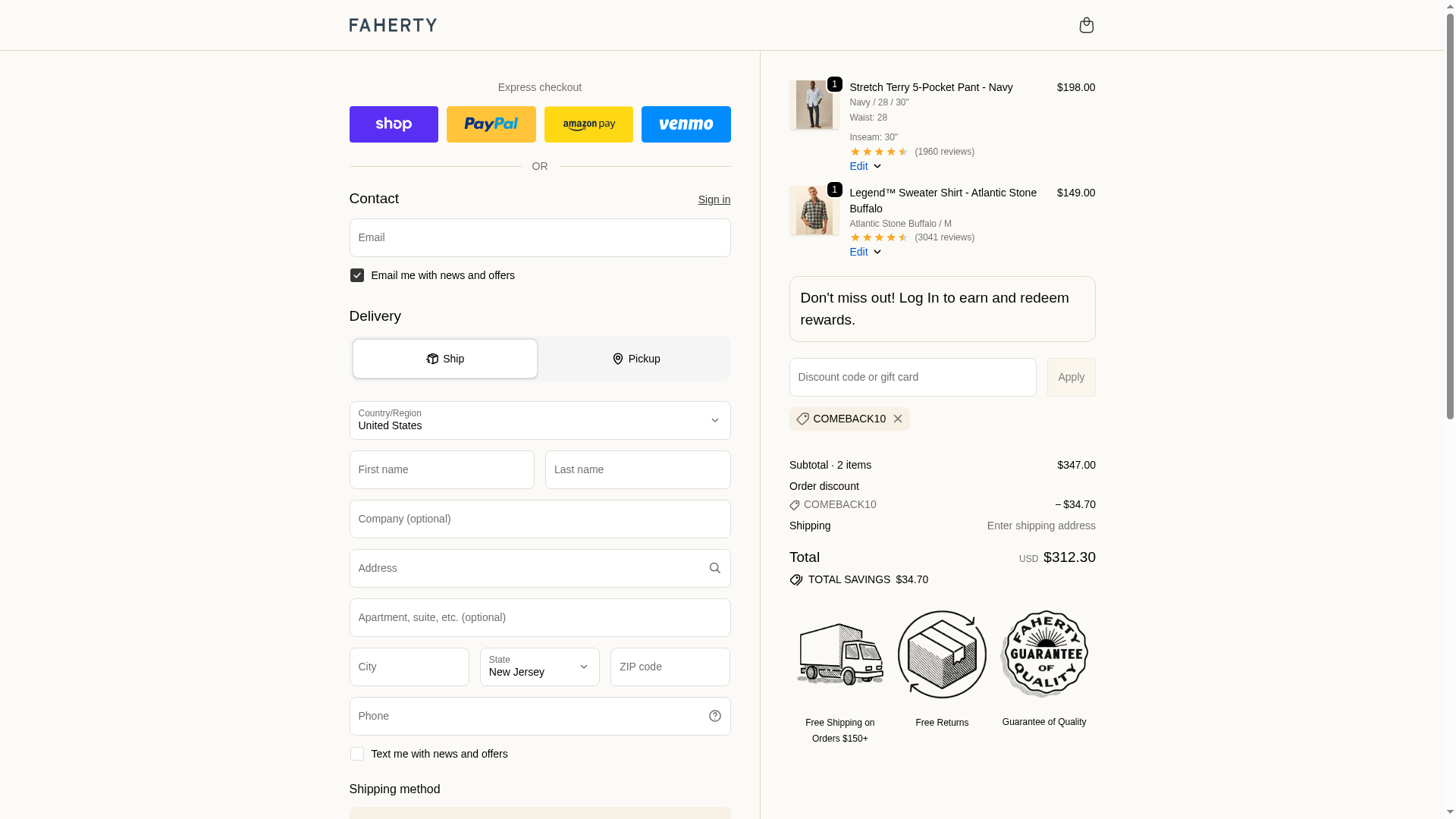Click the Faherty logo

(x=393, y=25)
